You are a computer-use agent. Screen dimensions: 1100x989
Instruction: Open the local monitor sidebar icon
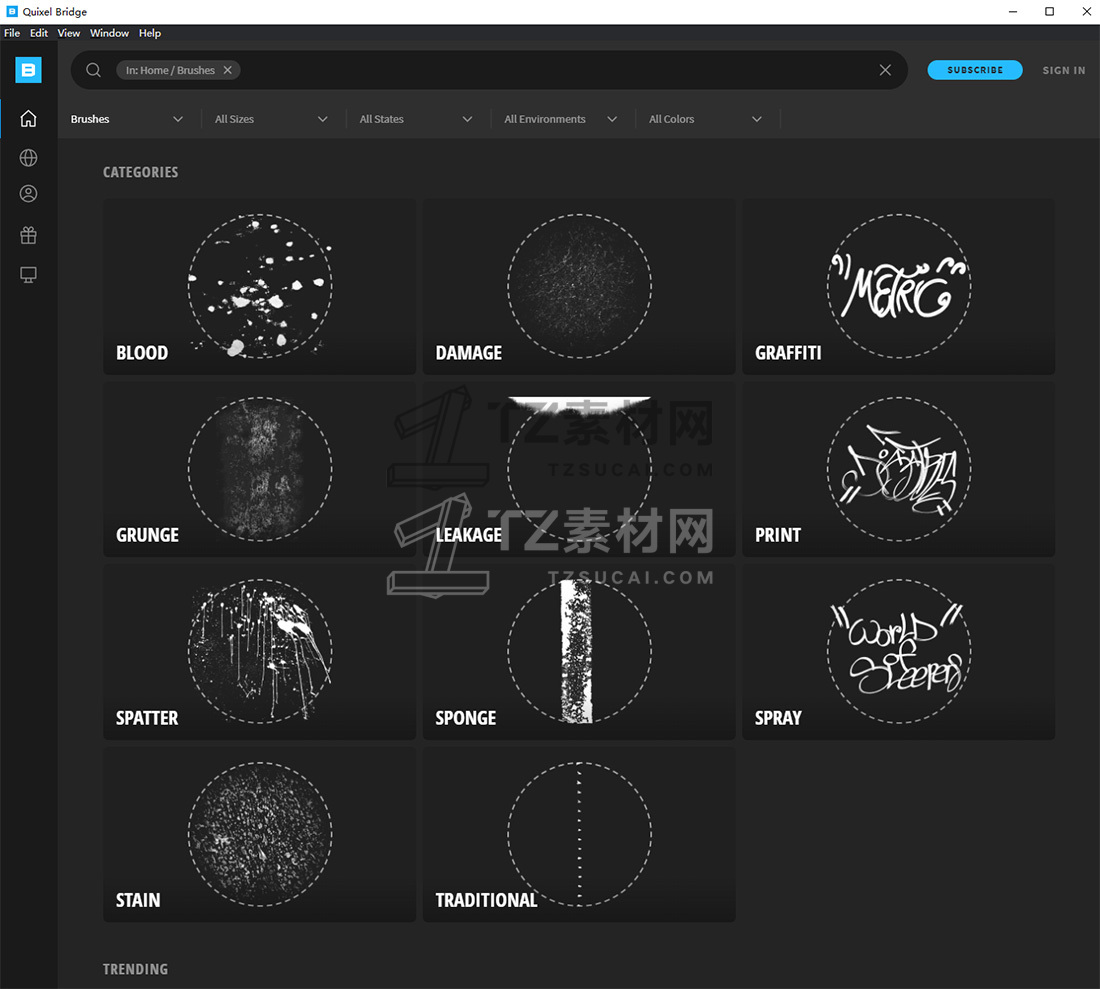[28, 274]
